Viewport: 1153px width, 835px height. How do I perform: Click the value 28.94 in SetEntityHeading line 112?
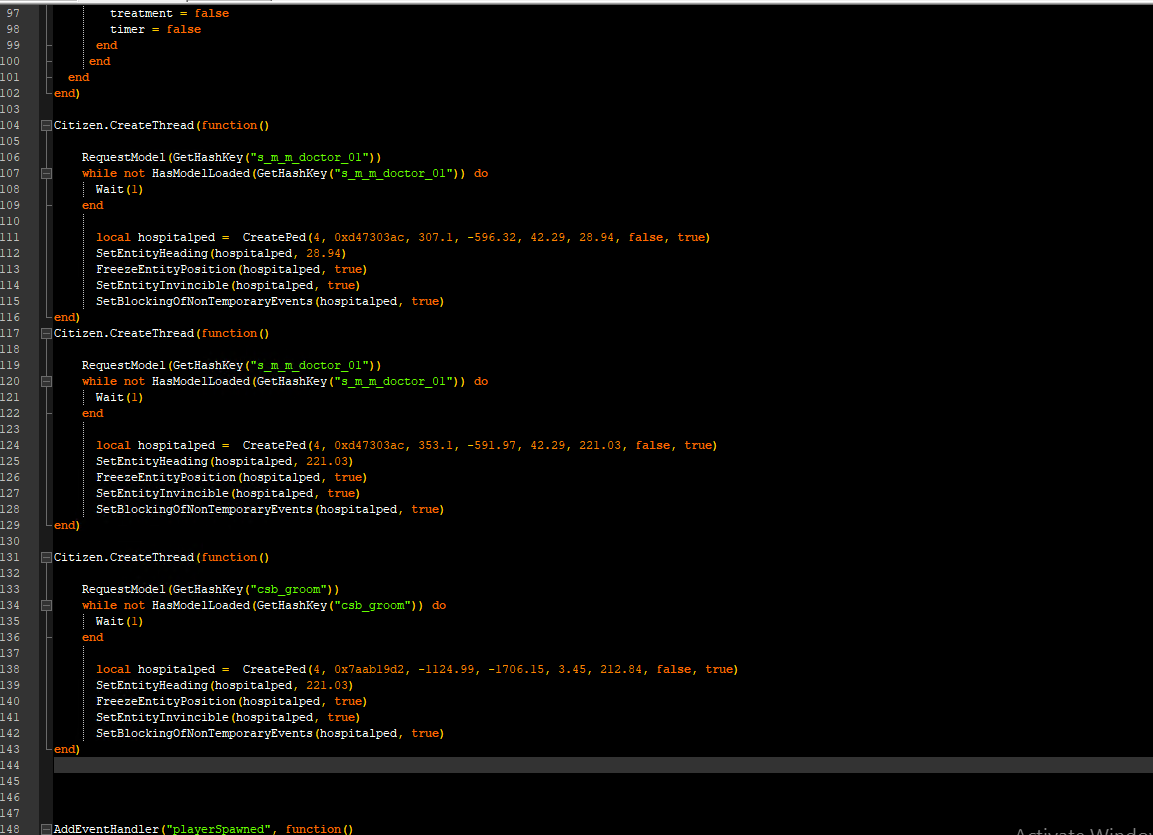coord(323,254)
